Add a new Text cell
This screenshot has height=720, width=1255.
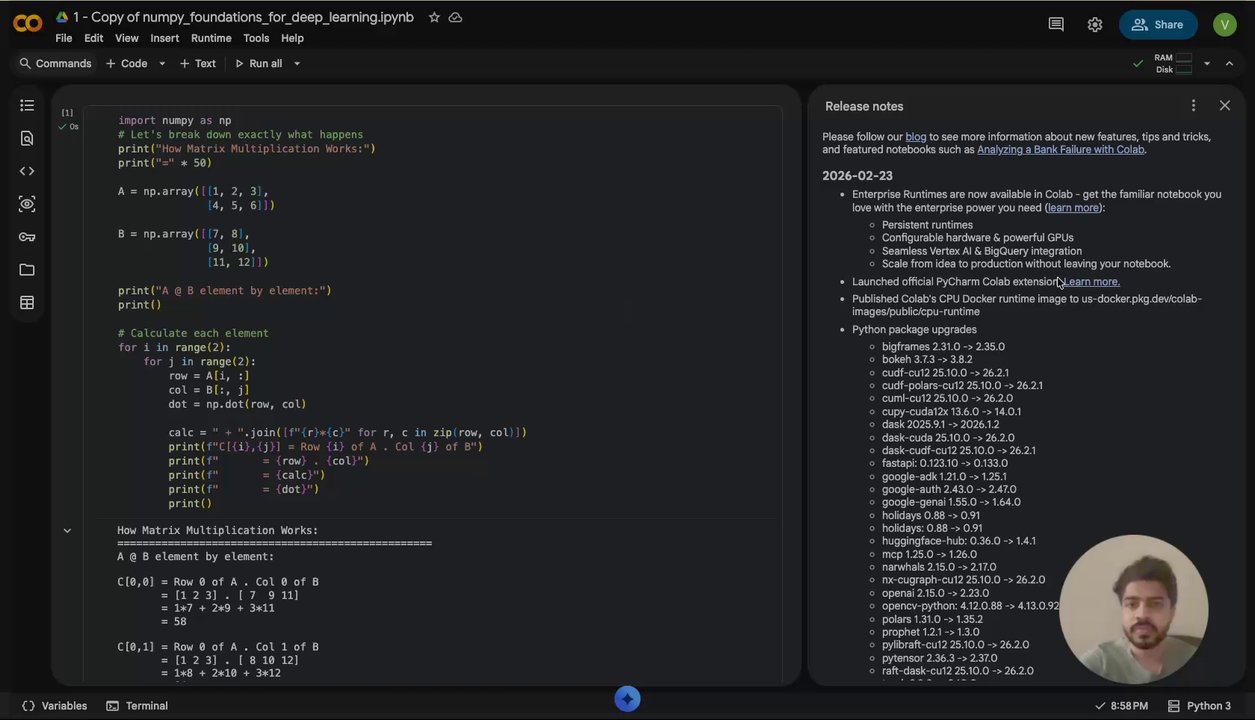pos(198,63)
